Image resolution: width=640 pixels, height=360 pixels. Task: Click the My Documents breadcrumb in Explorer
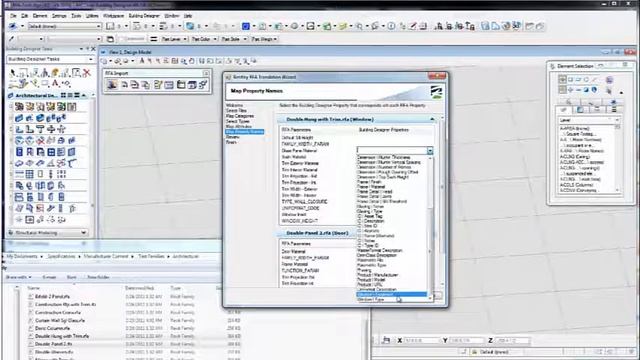(22, 256)
